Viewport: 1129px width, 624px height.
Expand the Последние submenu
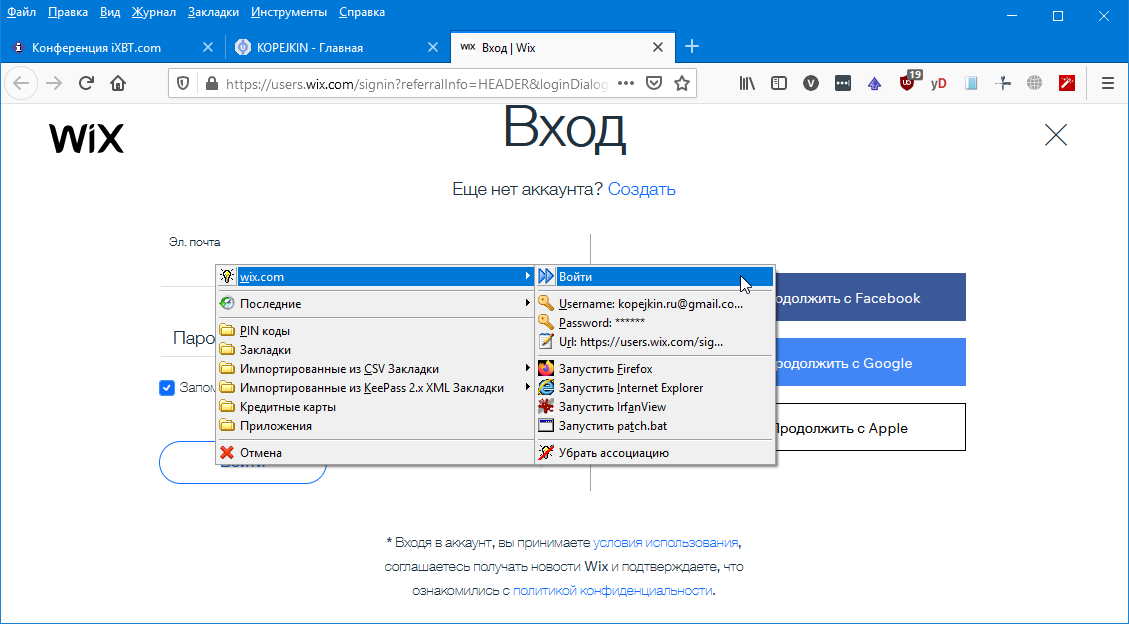(x=374, y=304)
